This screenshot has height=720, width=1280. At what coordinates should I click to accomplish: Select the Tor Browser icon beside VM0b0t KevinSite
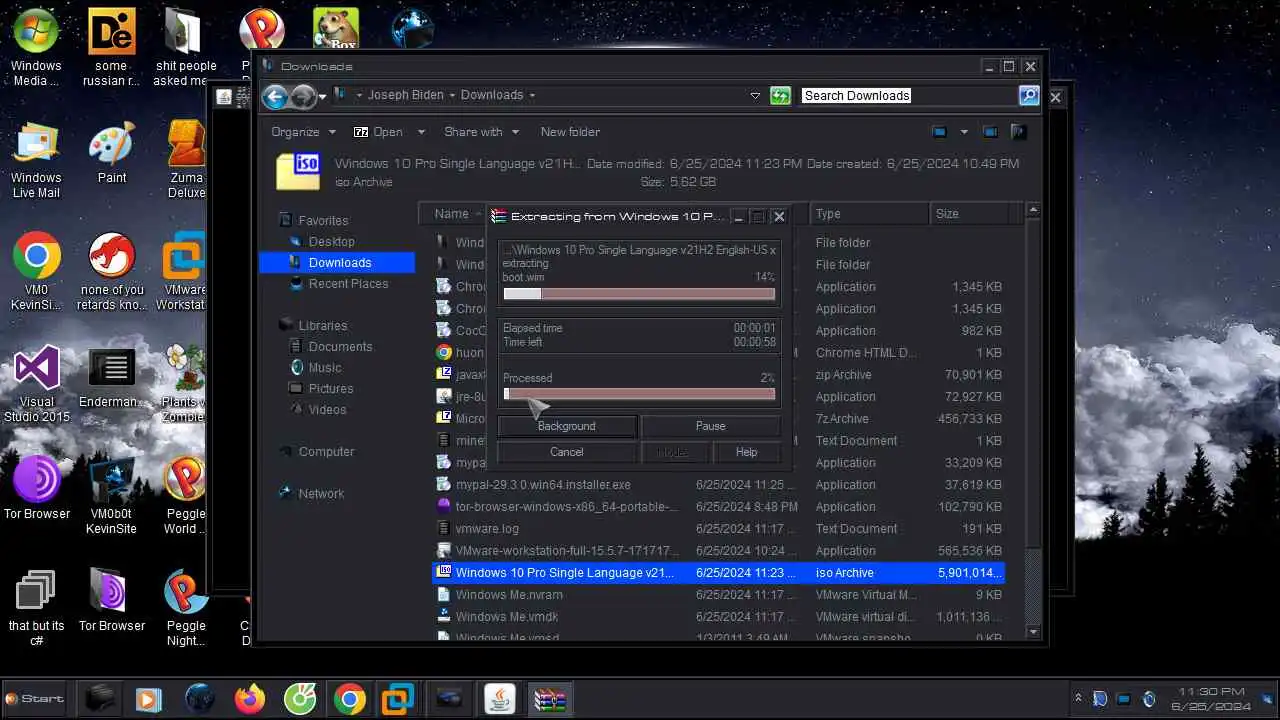[x=36, y=489]
